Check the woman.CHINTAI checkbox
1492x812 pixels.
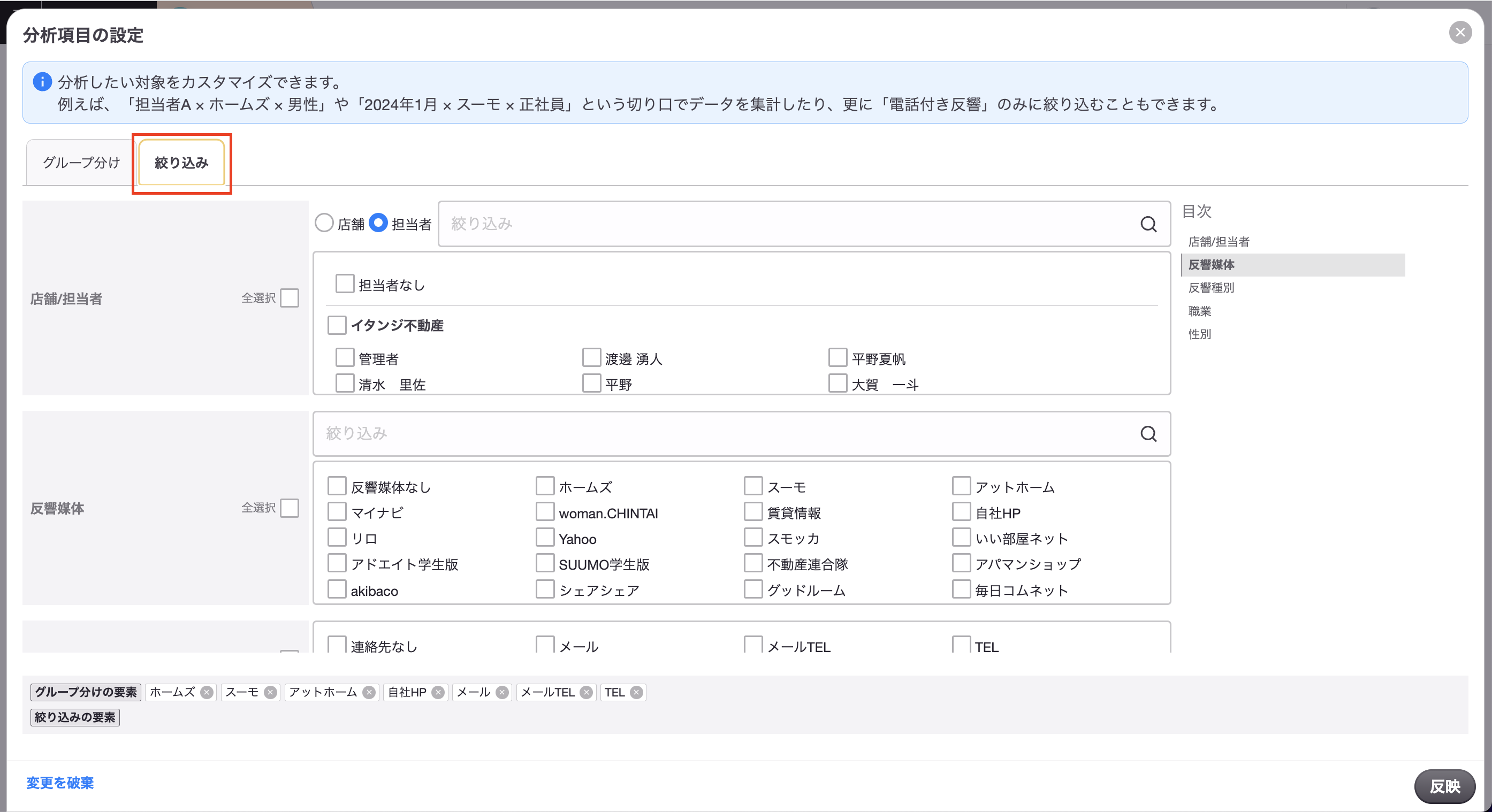[545, 511]
